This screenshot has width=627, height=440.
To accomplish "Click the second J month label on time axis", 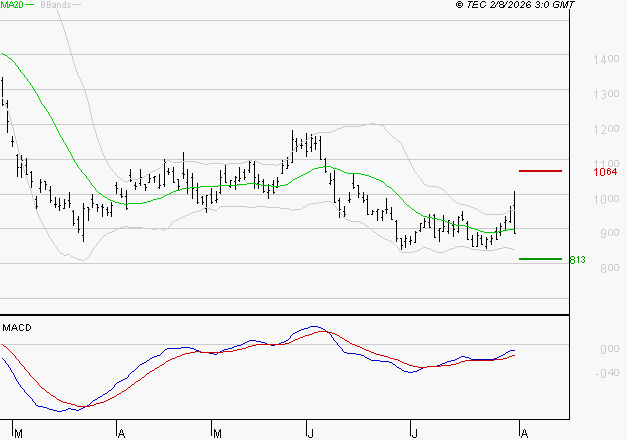I will click(414, 433).
